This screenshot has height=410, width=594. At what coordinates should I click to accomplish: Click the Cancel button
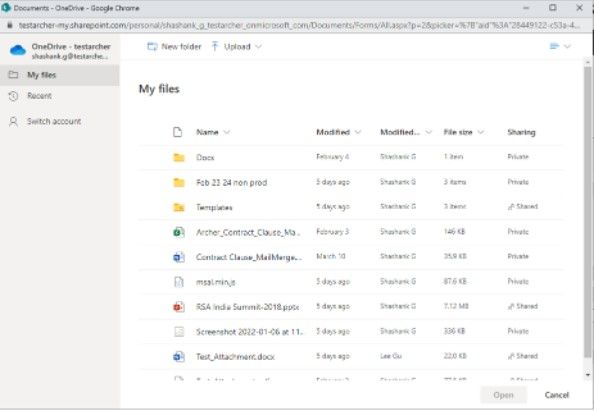coord(556,395)
